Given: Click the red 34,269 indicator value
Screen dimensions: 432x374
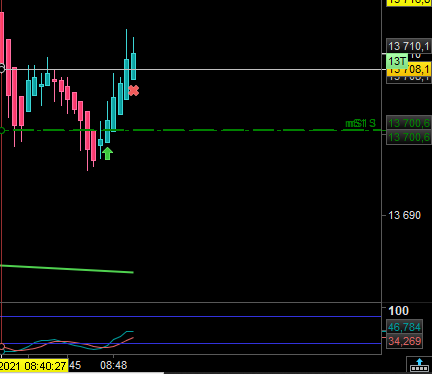Looking at the screenshot, I should [404, 341].
